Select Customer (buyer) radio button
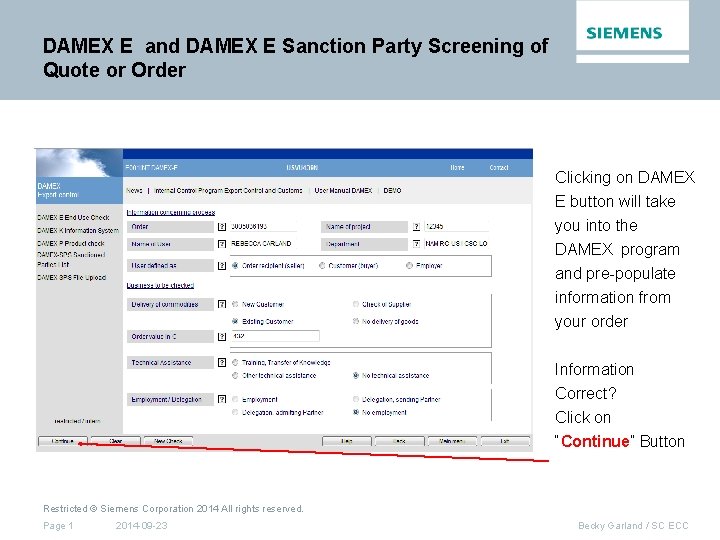Image resolution: width=720 pixels, height=540 pixels. (322, 265)
